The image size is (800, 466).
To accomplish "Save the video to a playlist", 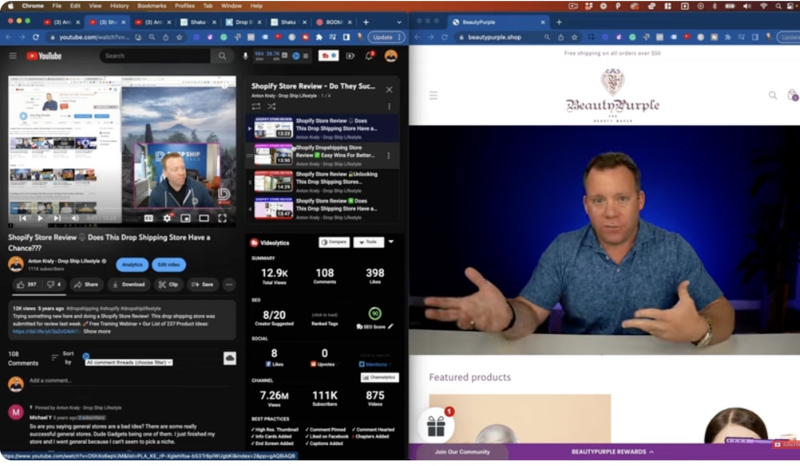I will [203, 284].
